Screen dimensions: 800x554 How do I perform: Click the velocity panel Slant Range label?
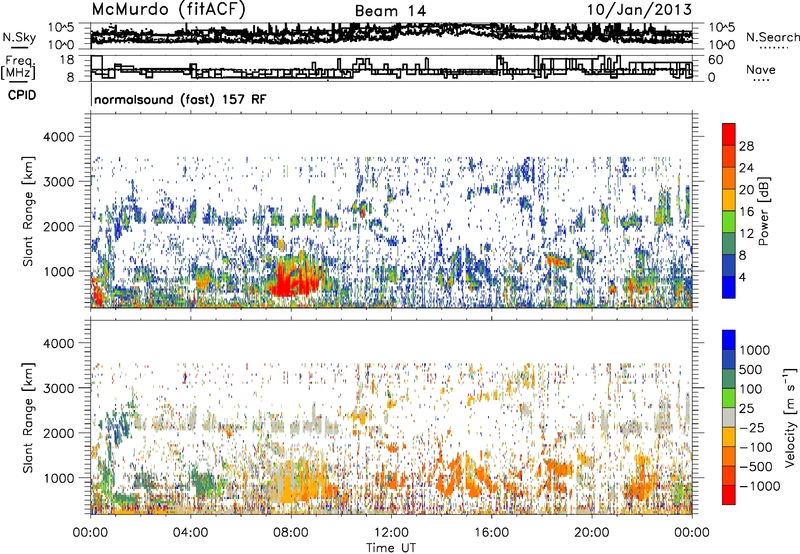[x=28, y=417]
